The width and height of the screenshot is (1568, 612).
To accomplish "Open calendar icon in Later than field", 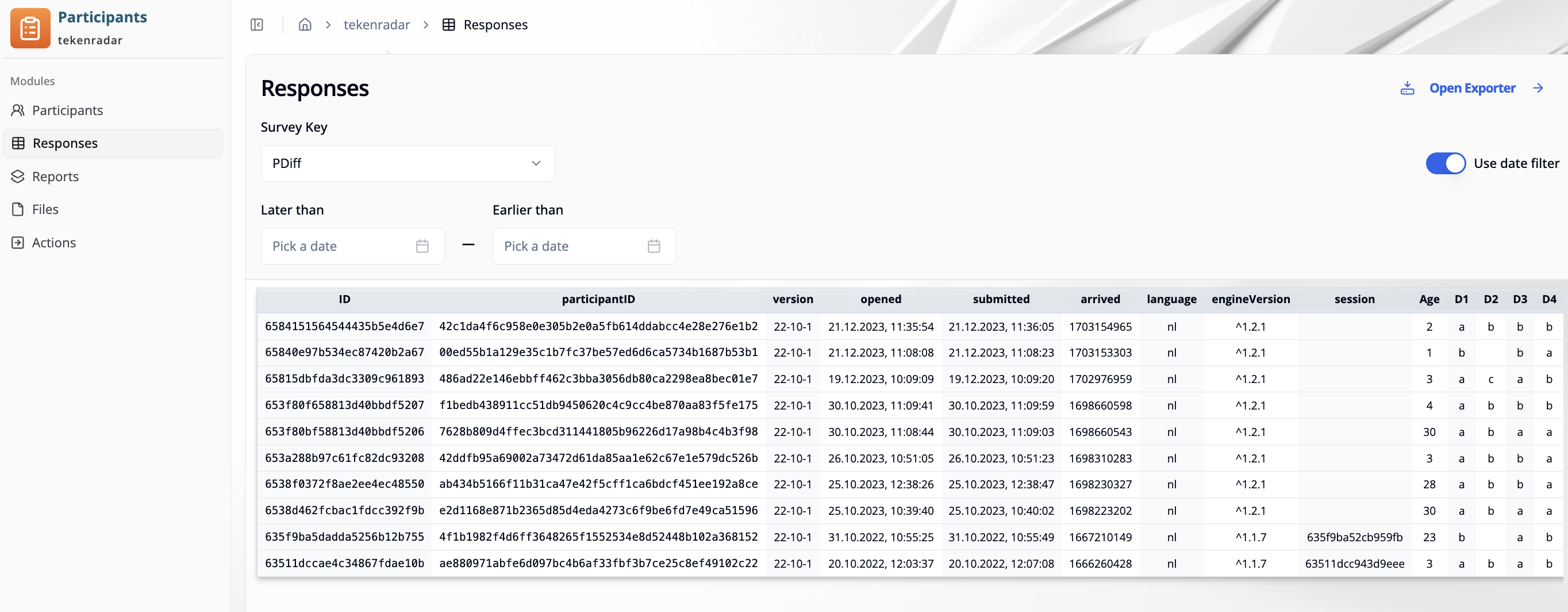I will [x=422, y=246].
